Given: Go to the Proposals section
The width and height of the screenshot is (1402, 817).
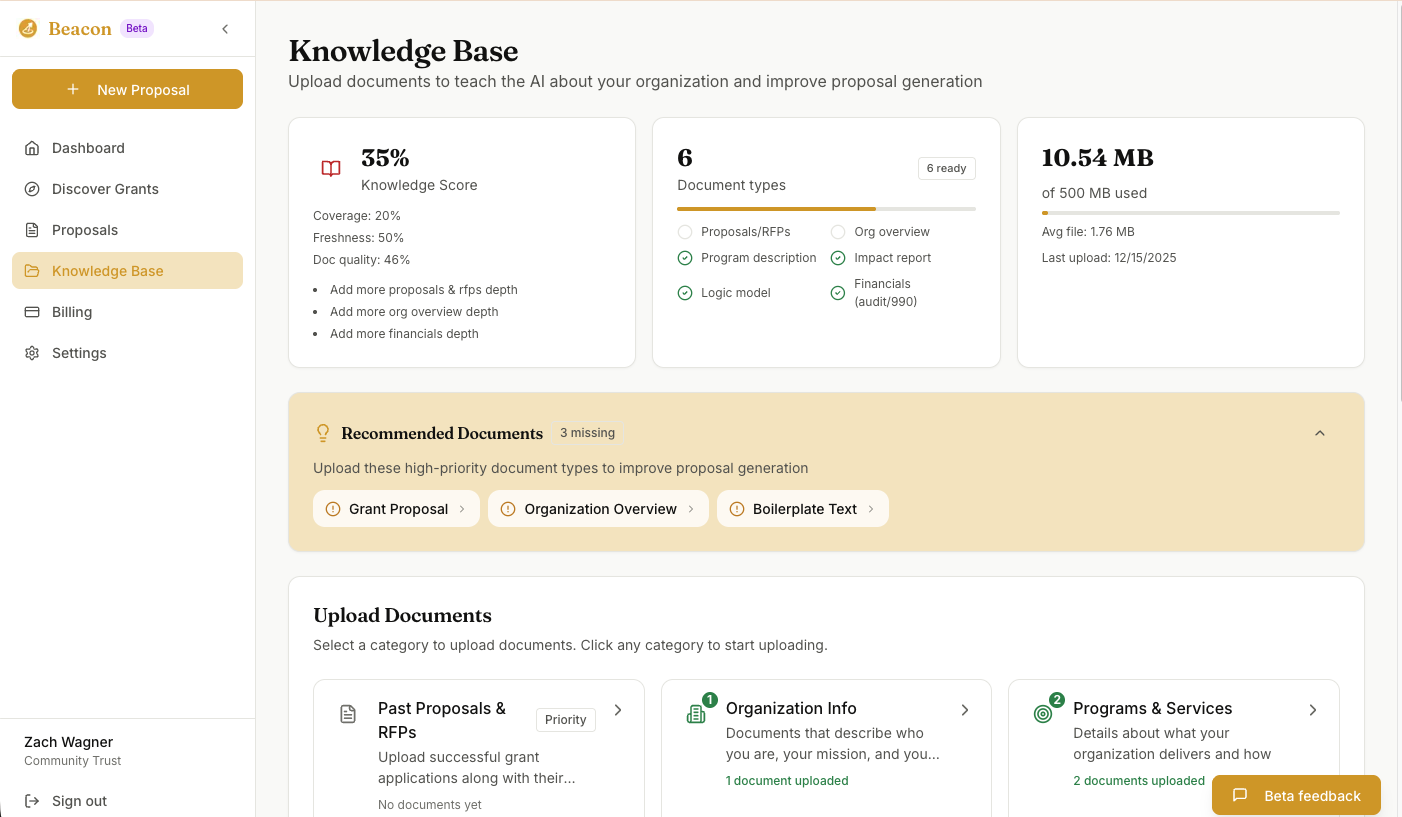Looking at the screenshot, I should click(x=85, y=230).
